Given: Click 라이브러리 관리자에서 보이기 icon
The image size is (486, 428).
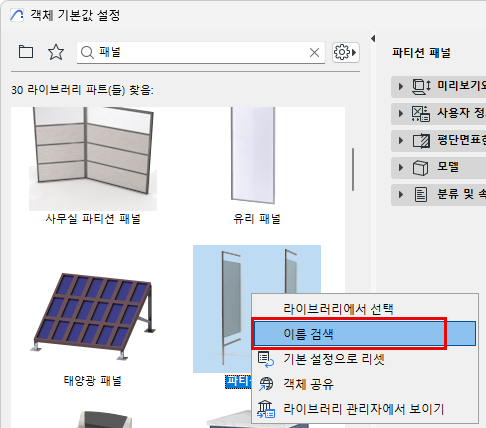Looking at the screenshot, I should click(x=266, y=409).
